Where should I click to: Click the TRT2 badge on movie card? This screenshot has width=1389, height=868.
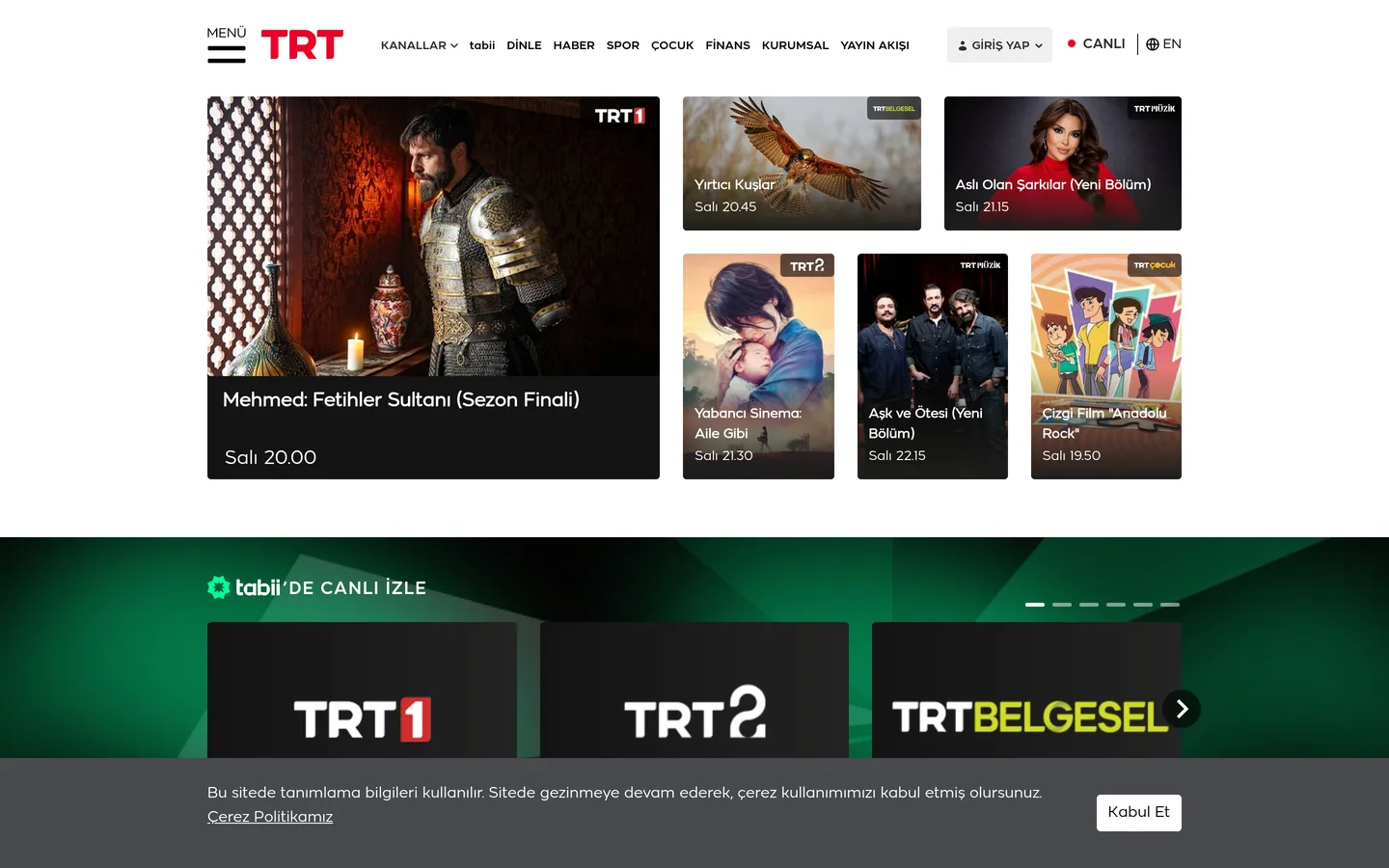(807, 265)
